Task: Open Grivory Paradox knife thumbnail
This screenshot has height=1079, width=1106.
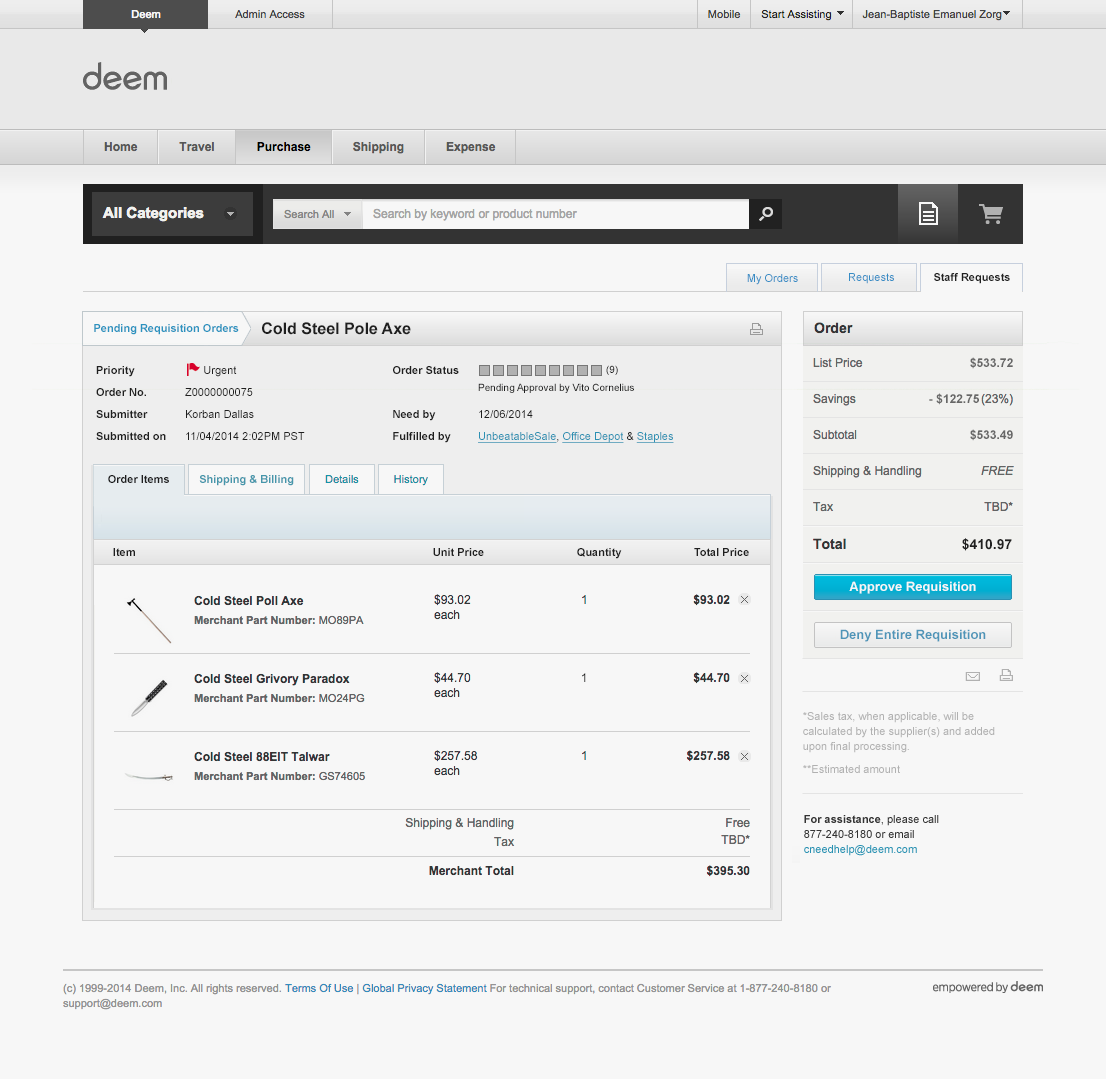Action: [x=149, y=697]
